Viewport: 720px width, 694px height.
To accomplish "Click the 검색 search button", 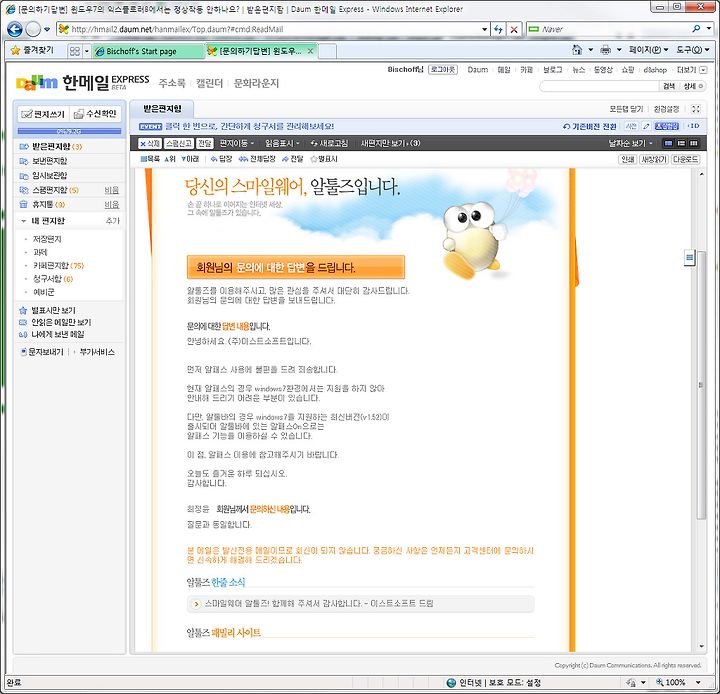I will [x=669, y=86].
